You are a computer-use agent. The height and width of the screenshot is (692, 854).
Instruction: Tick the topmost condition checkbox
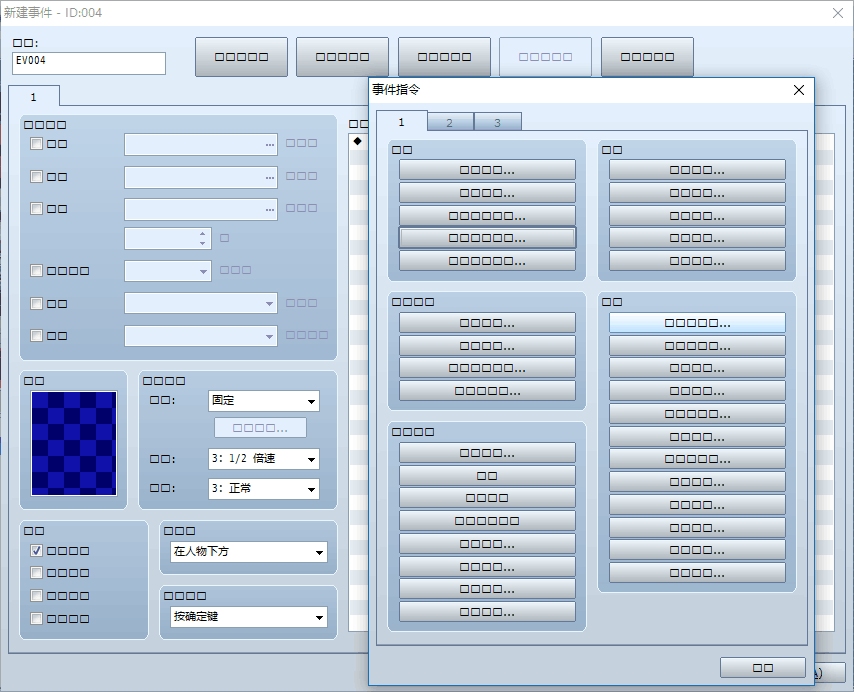[36, 144]
